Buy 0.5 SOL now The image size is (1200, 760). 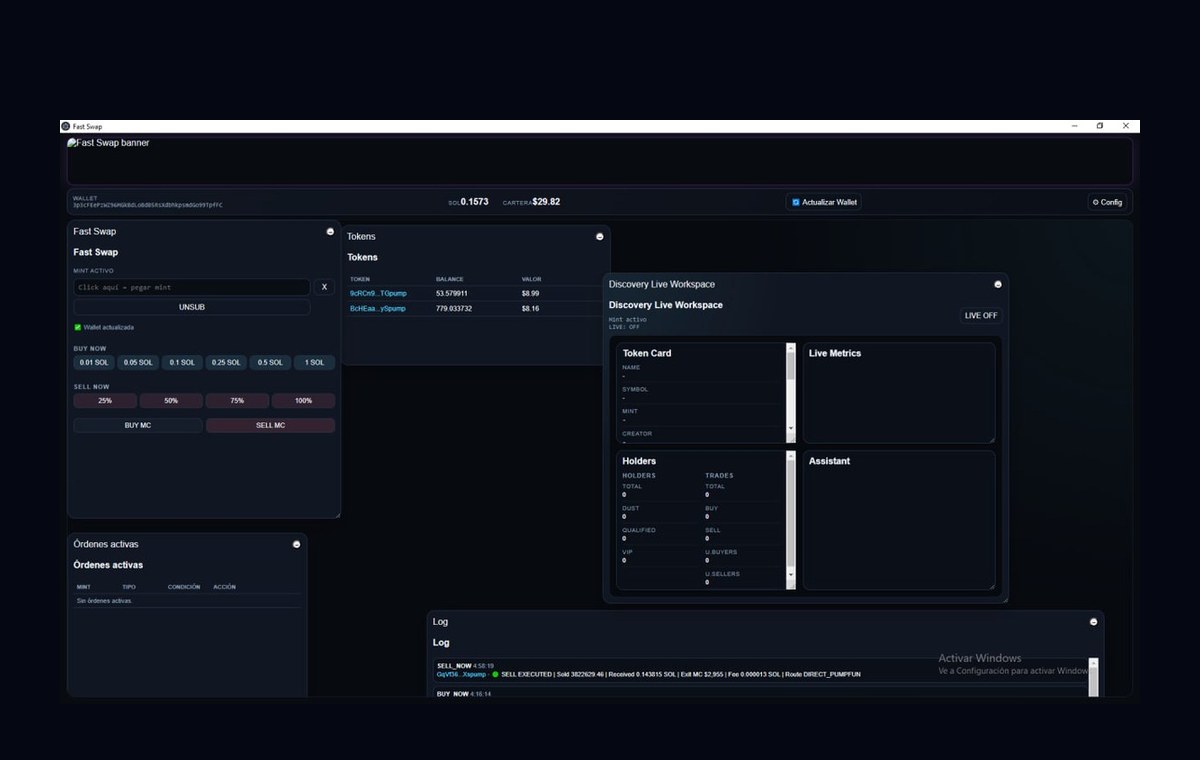(x=270, y=362)
